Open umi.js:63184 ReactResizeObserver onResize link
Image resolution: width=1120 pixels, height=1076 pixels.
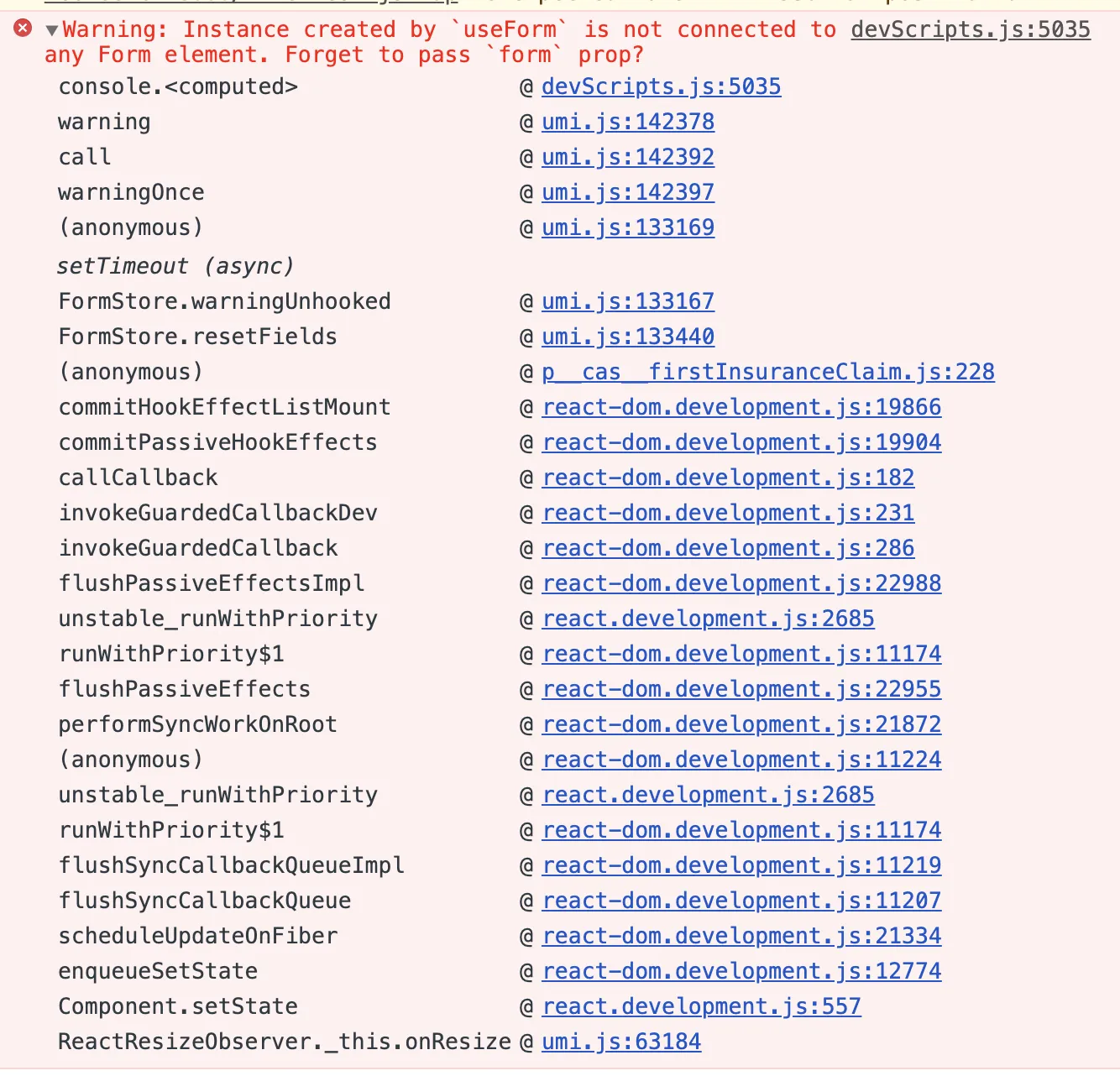pos(621,1042)
